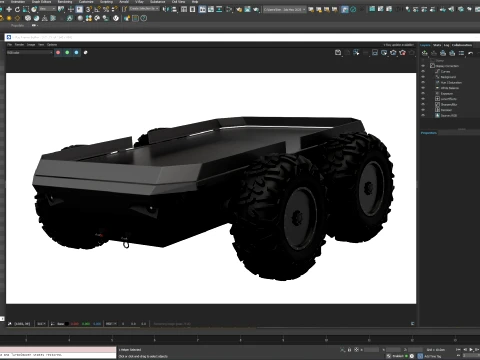The image size is (480, 360).
Task: Toggle Angle Snap in main toolbar
Action: pyautogui.click(x=97, y=9)
